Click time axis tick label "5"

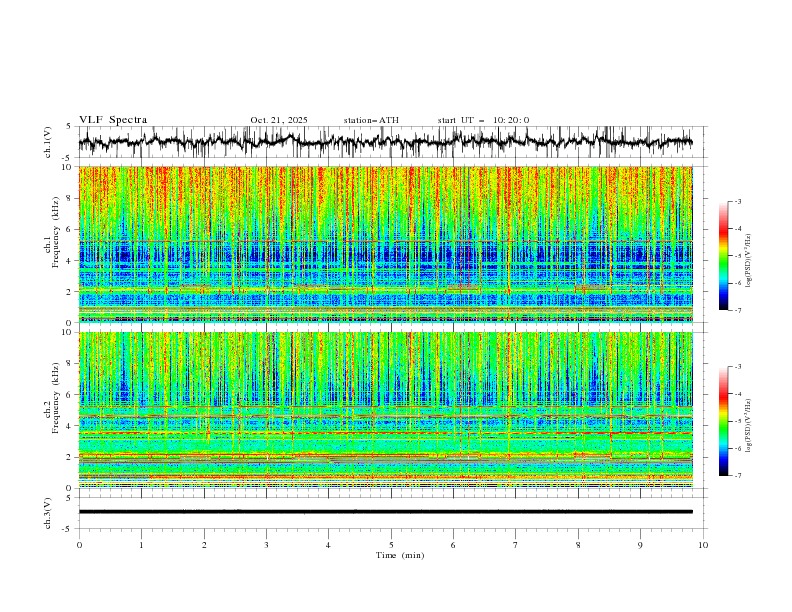[x=391, y=545]
